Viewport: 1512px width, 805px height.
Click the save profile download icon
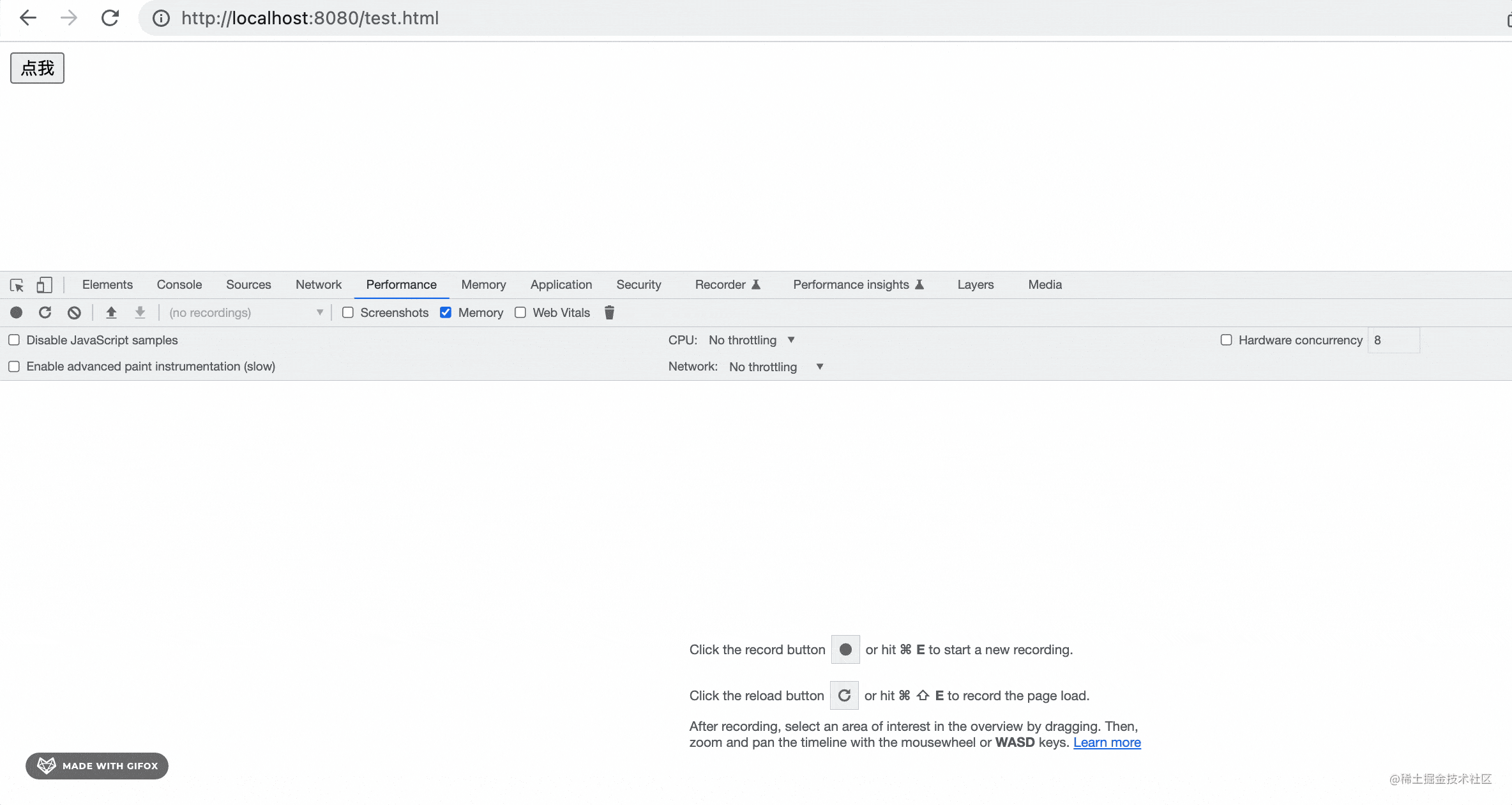pos(140,312)
